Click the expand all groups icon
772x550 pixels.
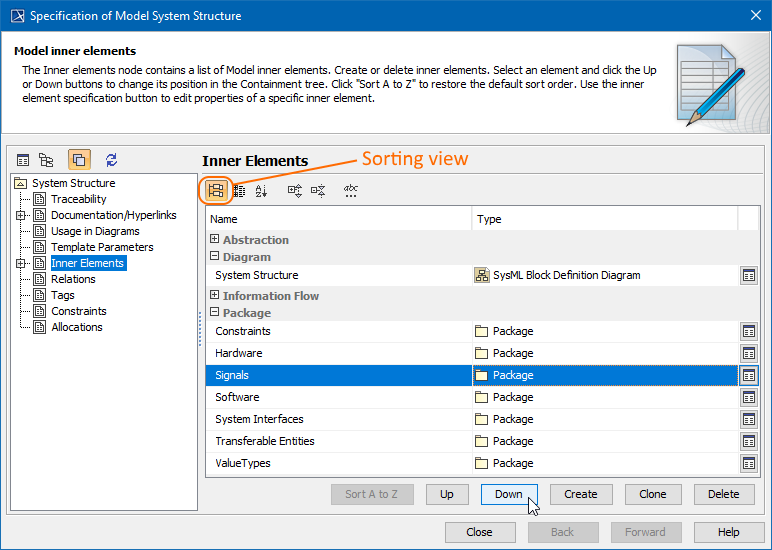pos(295,190)
